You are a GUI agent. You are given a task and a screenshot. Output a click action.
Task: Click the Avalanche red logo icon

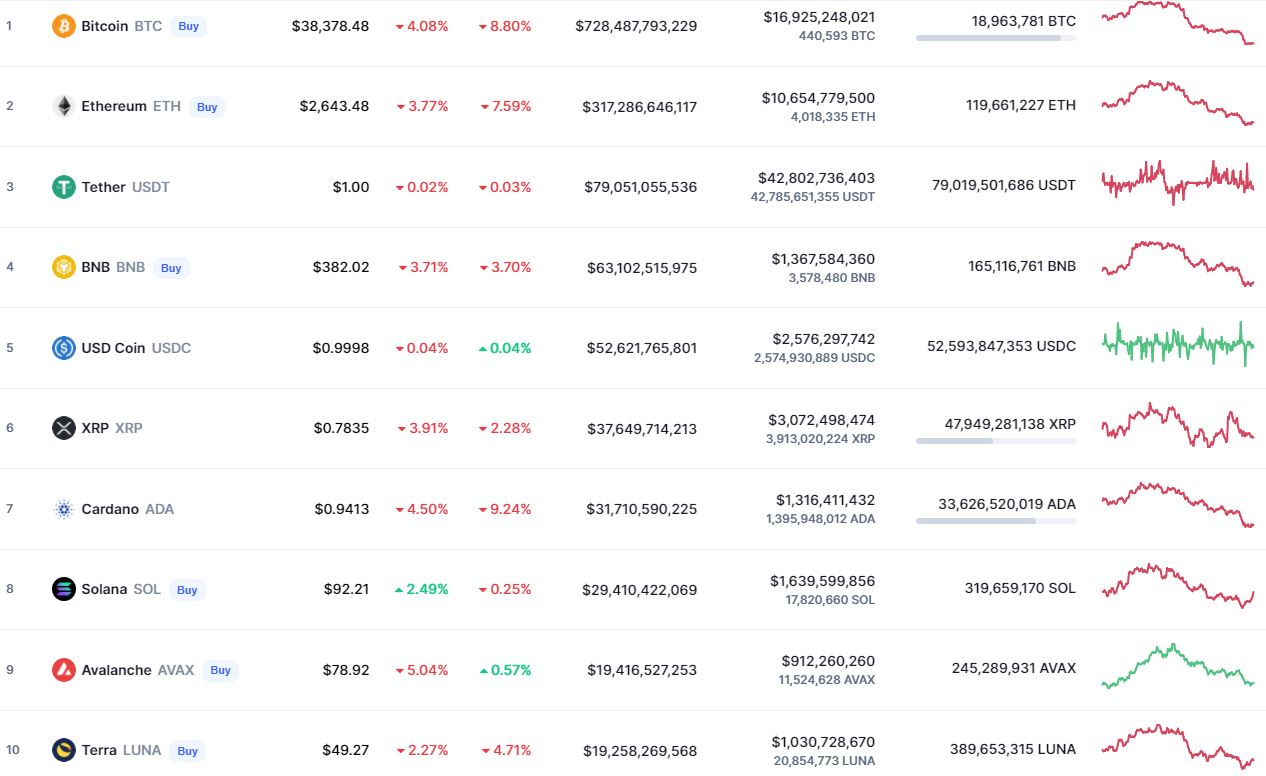64,670
